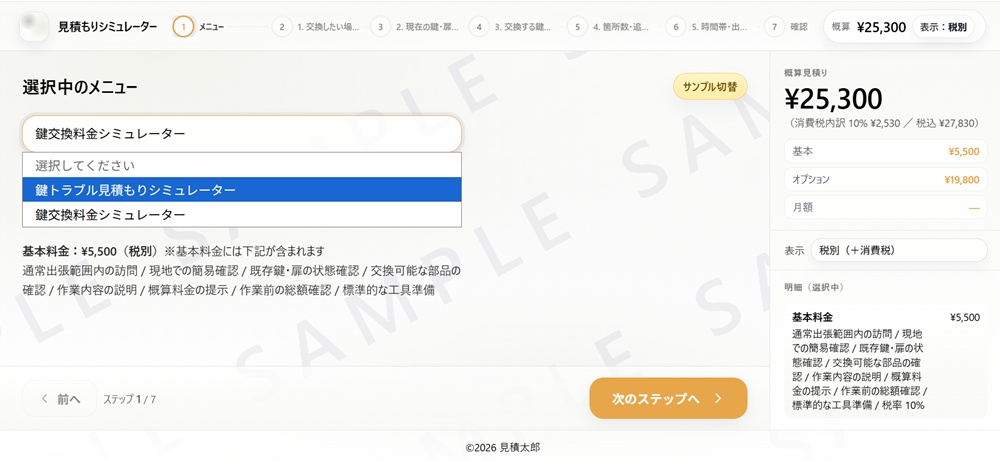Viewport: 1000px width, 461px height.
Task: Open step 6 circle for 時間帯
Action: pyautogui.click(x=676, y=26)
